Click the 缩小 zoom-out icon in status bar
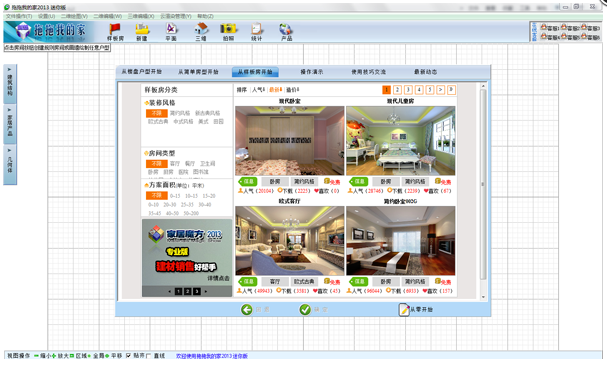The width and height of the screenshot is (607, 368). [36, 356]
